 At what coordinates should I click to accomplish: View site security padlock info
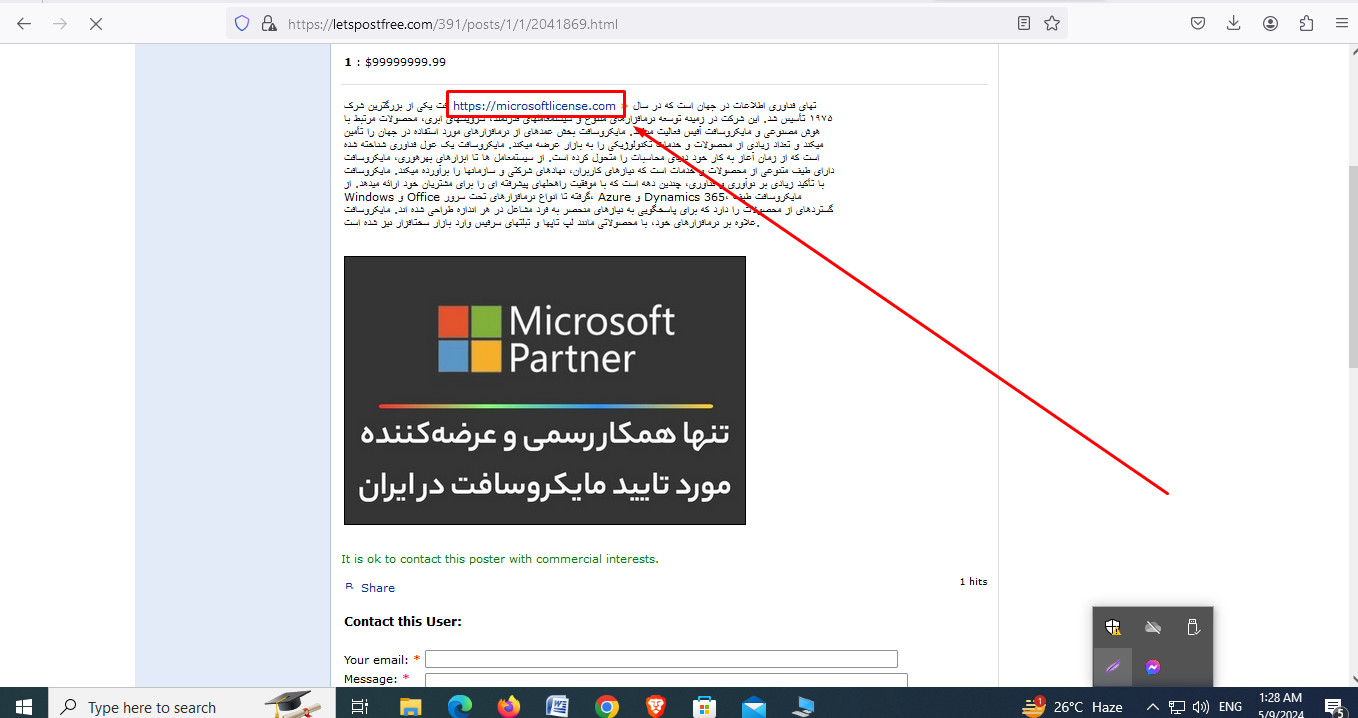pos(267,23)
